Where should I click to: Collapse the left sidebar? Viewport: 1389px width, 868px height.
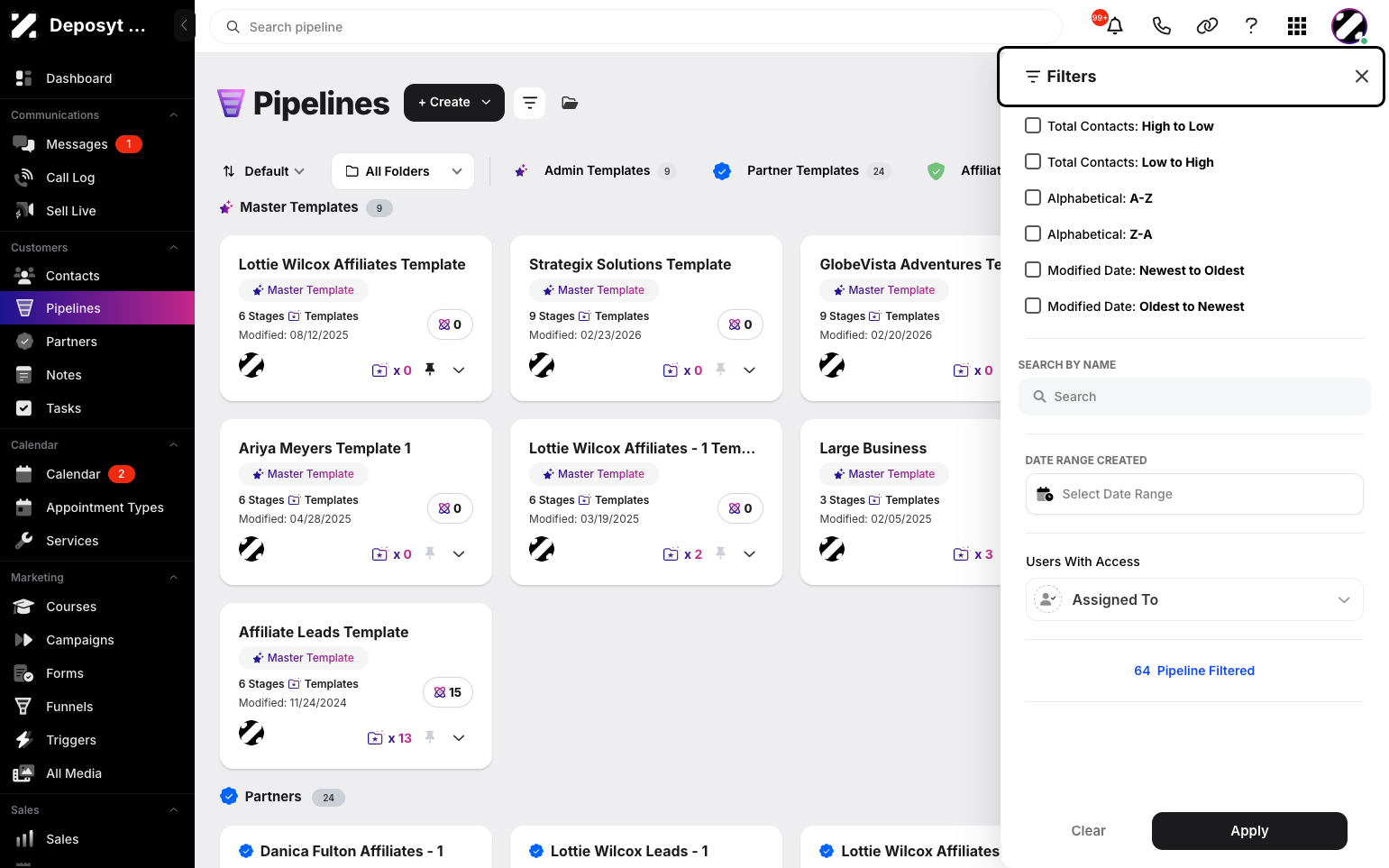(184, 25)
